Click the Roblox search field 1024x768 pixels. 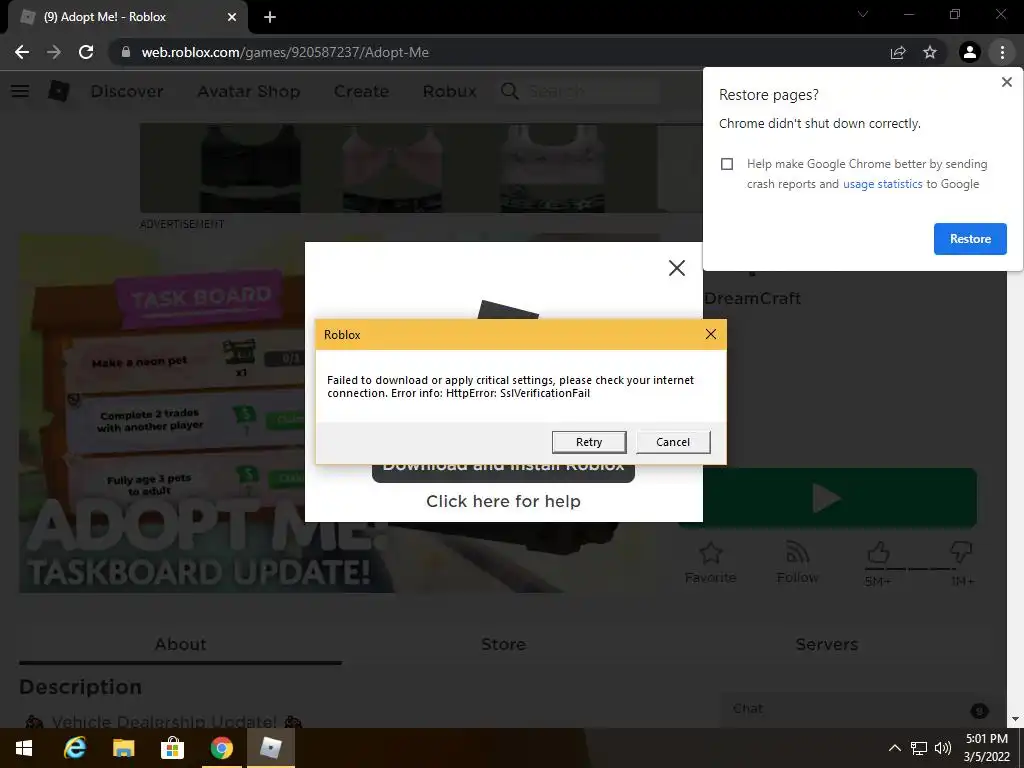pos(591,91)
